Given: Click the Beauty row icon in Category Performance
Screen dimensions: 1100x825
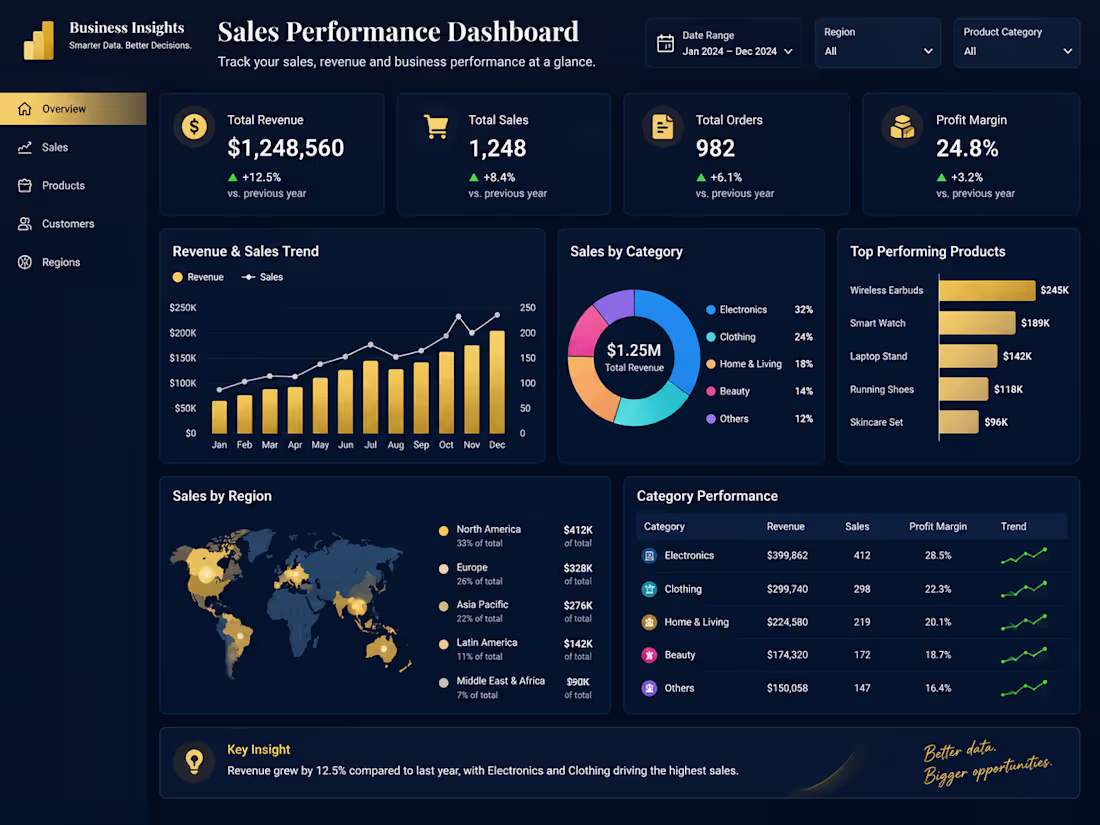Looking at the screenshot, I should coord(650,655).
